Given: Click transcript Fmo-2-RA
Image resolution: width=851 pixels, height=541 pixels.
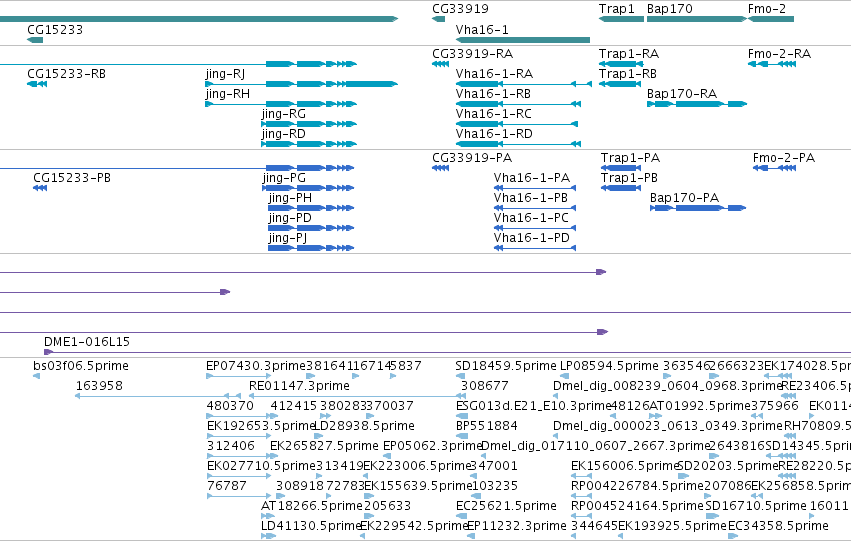Looking at the screenshot, I should click(x=772, y=64).
